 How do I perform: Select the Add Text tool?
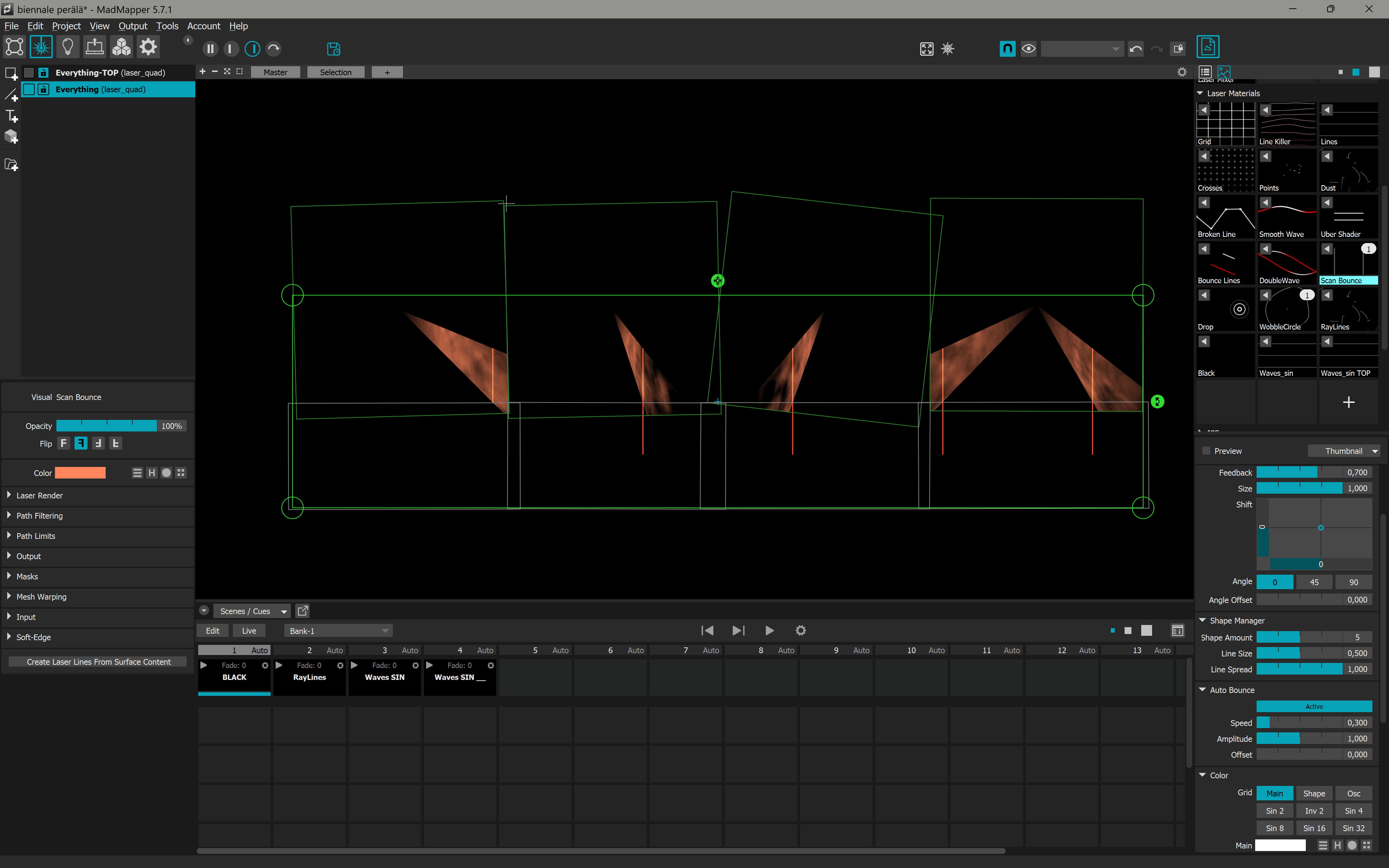click(x=11, y=116)
